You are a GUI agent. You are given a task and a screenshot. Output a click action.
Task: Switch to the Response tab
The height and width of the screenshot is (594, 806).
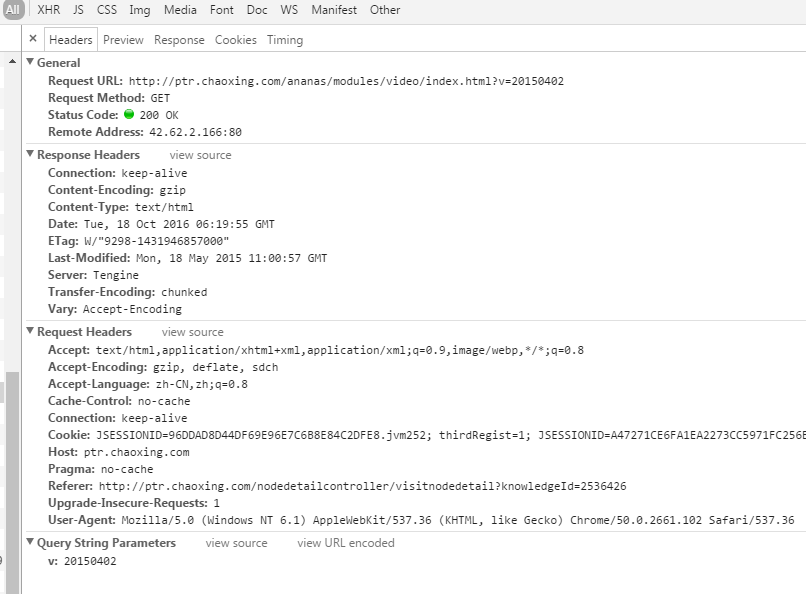click(179, 40)
